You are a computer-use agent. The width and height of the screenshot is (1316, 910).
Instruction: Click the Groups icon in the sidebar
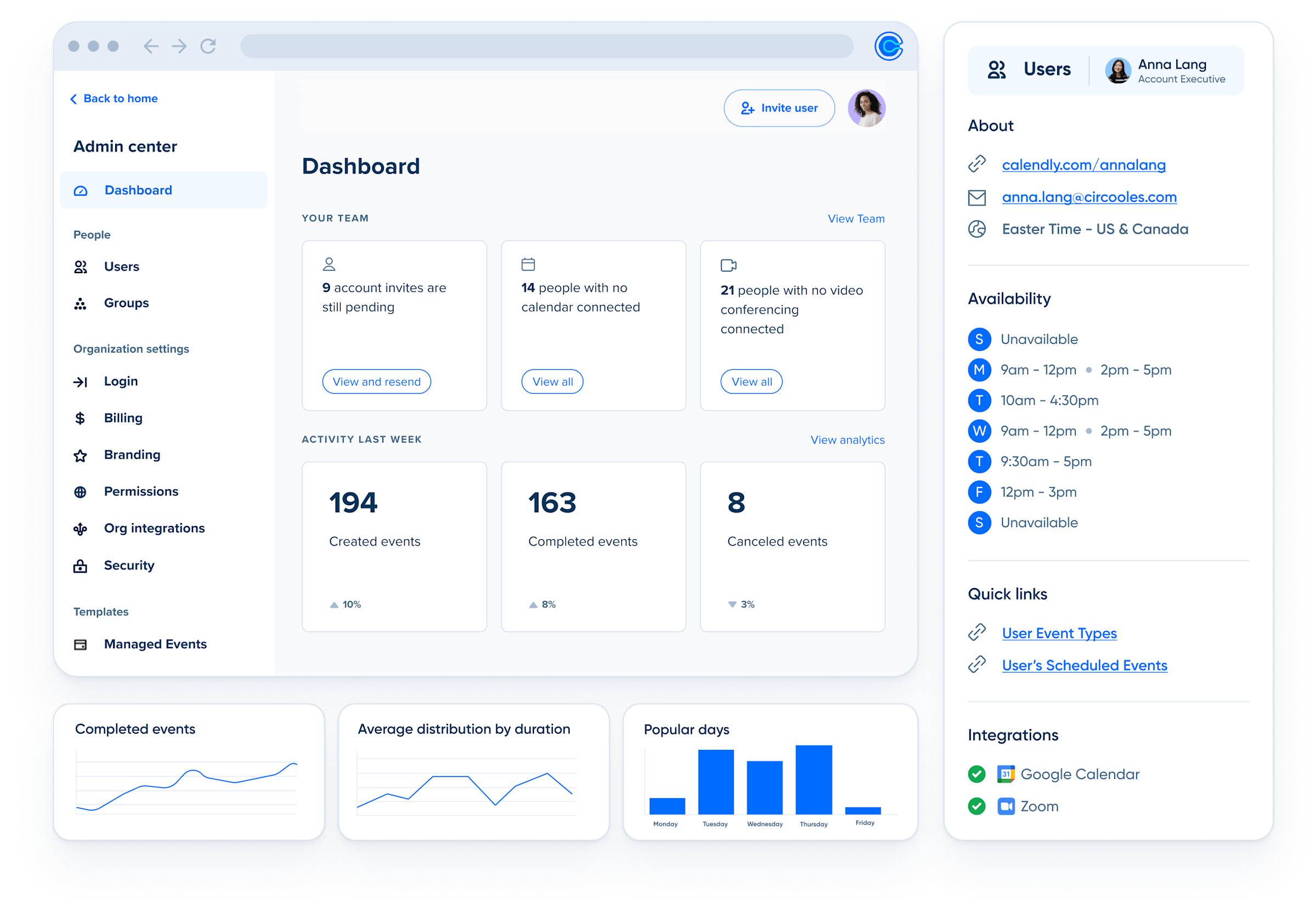pyautogui.click(x=81, y=303)
